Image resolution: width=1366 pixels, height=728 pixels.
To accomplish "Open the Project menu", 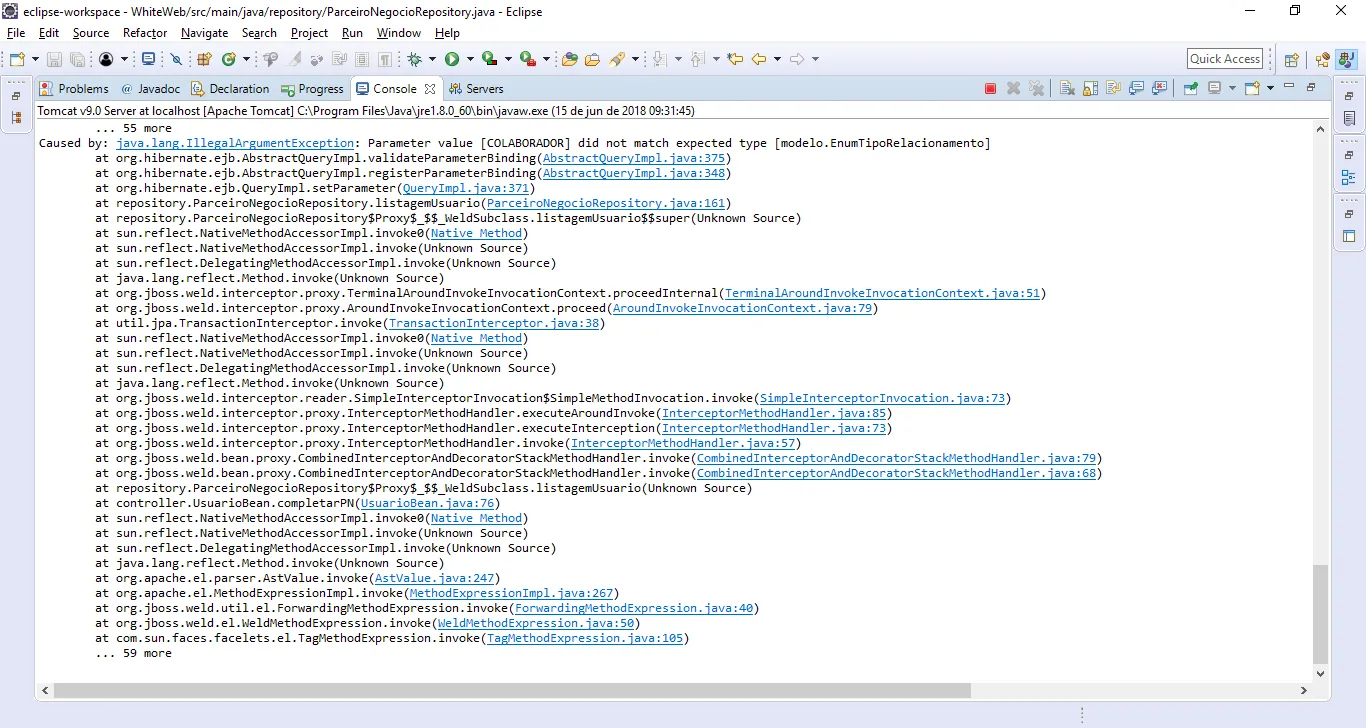I will pyautogui.click(x=310, y=33).
